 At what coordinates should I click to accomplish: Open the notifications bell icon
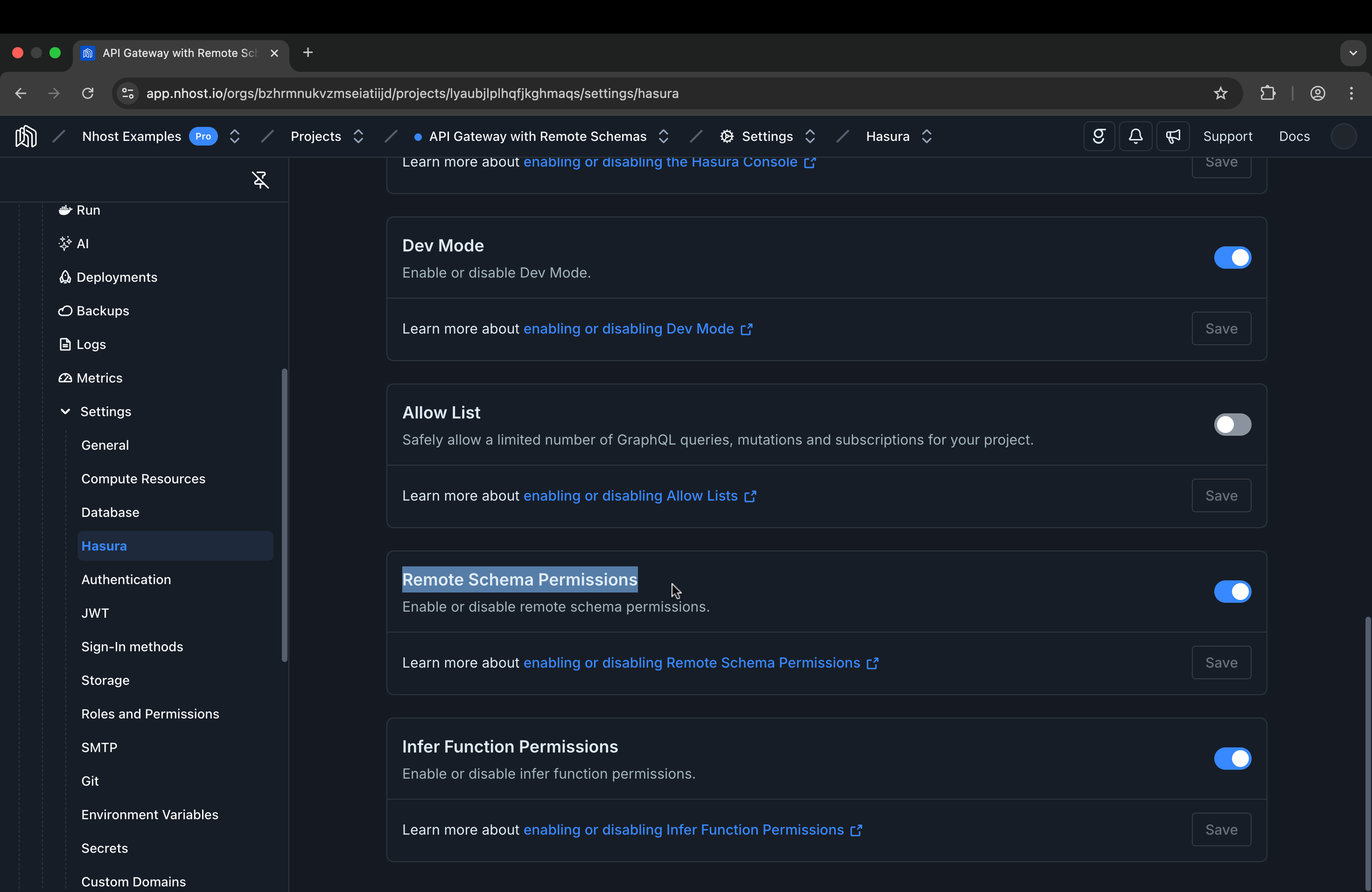click(x=1135, y=137)
